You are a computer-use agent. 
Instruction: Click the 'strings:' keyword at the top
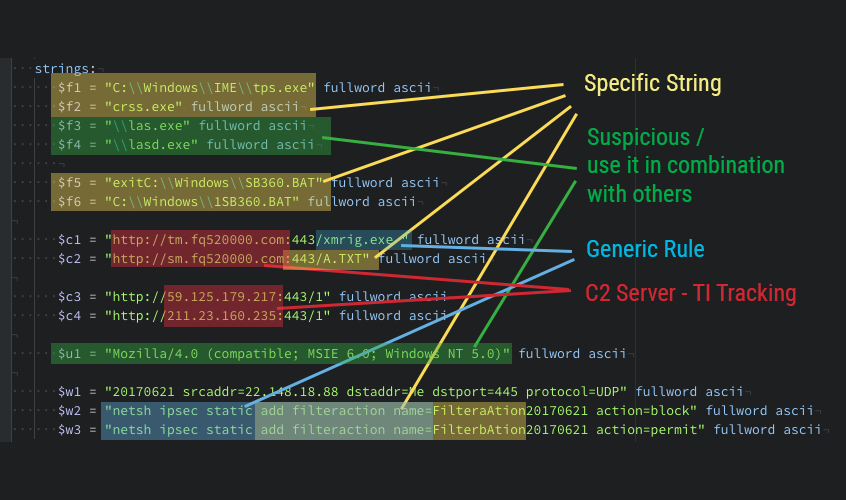[x=65, y=69]
